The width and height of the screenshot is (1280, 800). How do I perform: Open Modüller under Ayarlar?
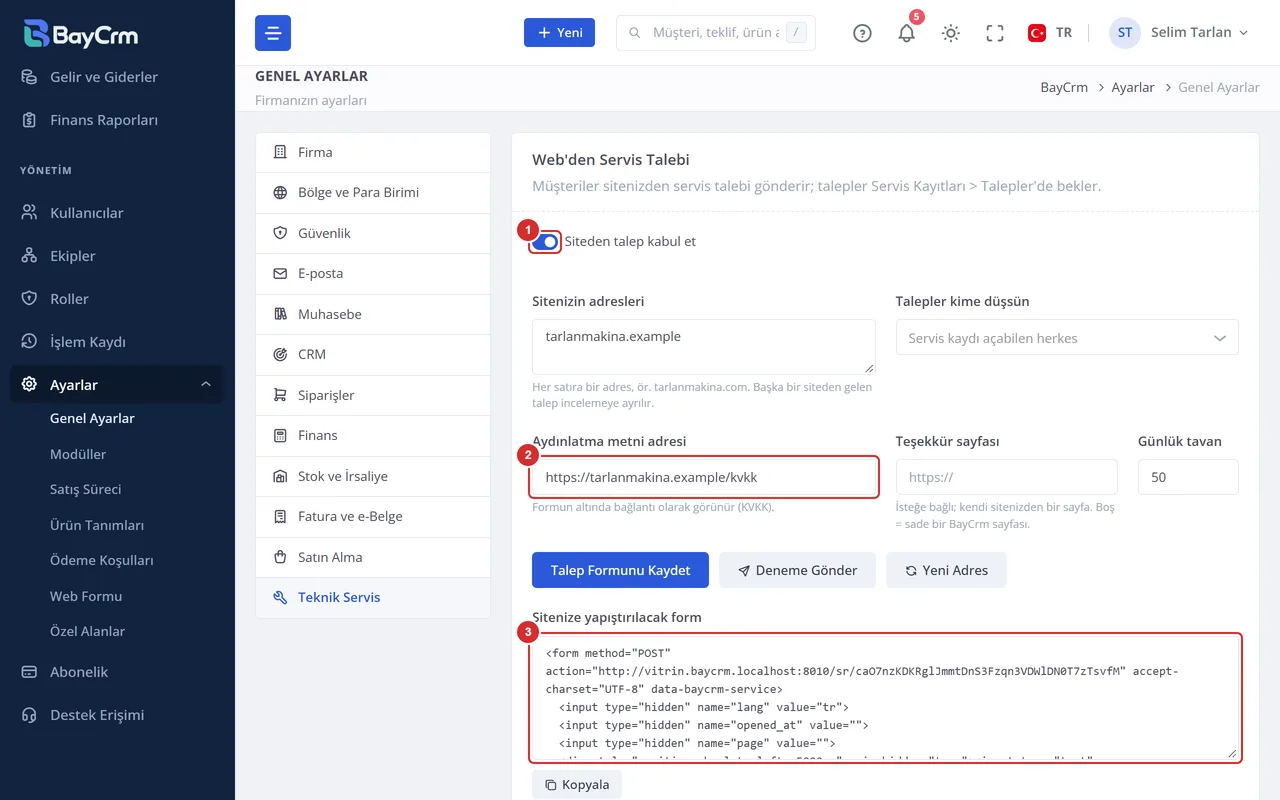point(78,454)
